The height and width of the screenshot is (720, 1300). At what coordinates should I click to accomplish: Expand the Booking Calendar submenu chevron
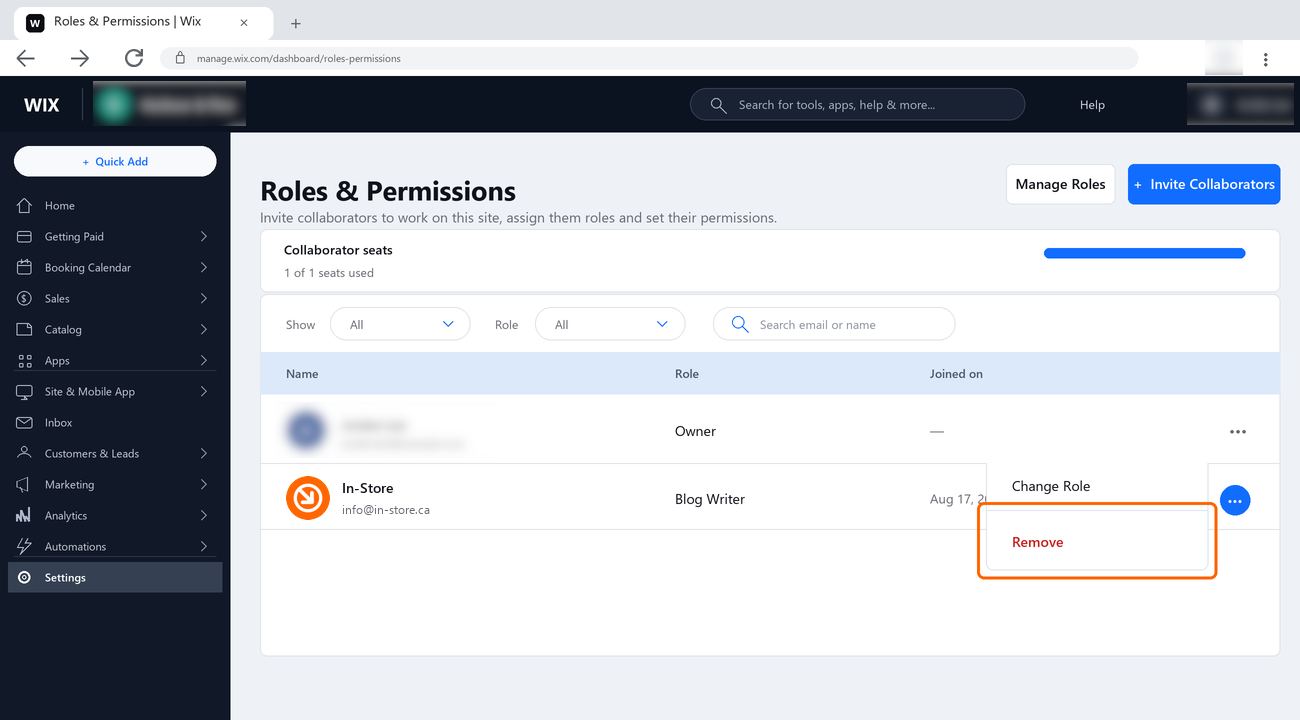click(x=204, y=268)
